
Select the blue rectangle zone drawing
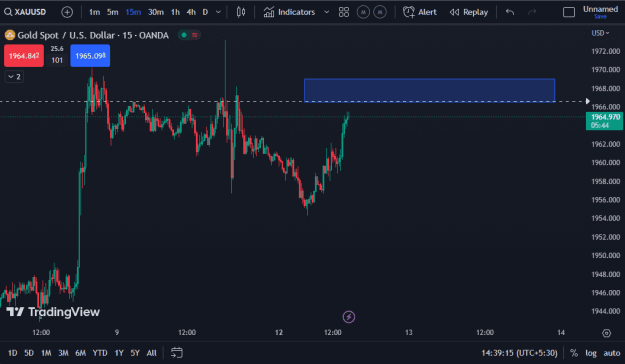(x=429, y=90)
